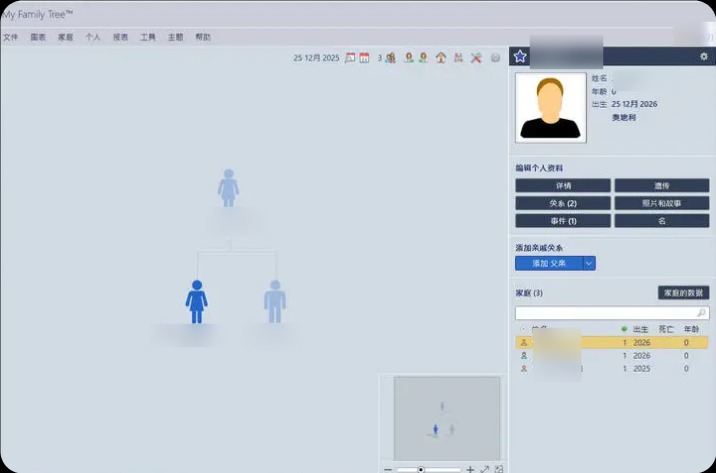Screen dimensions: 716x473
Task: Click the person portrait photo
Action: click(551, 108)
